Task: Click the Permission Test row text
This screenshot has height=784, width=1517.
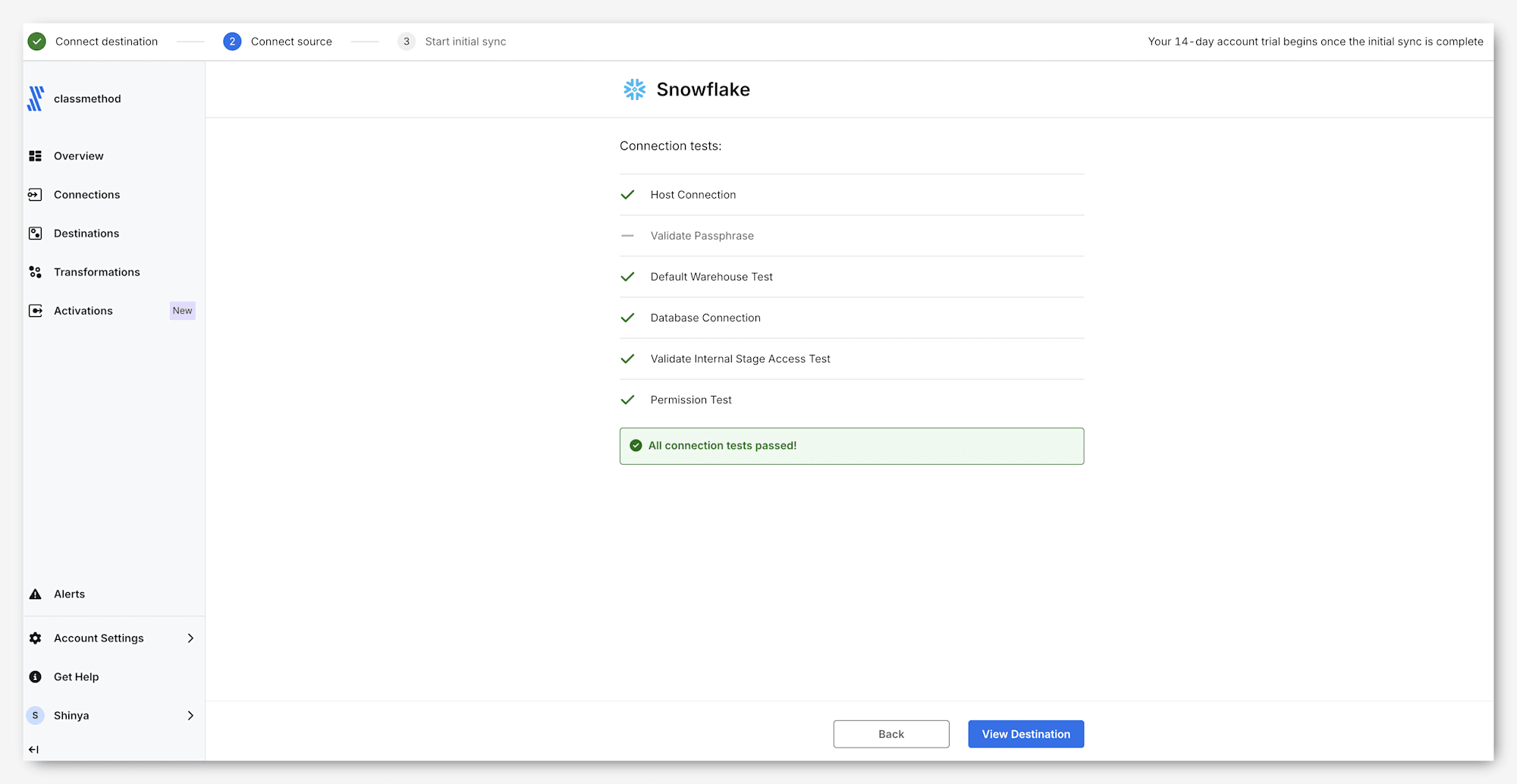Action: 691,400
